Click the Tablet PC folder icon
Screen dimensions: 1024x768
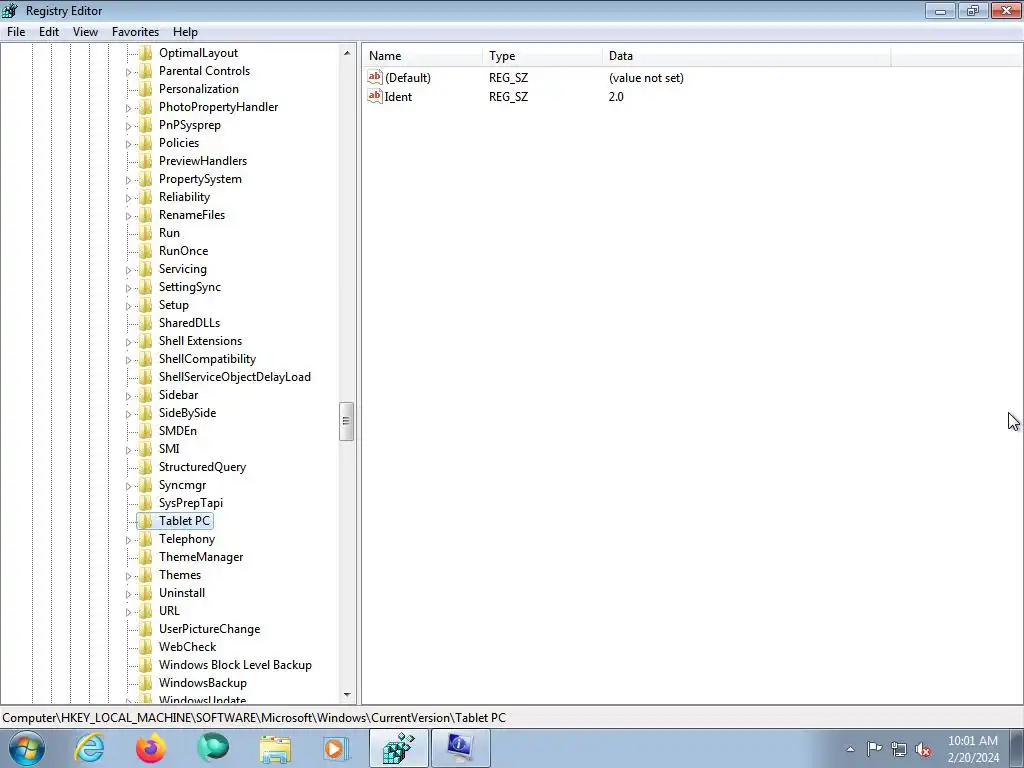click(x=146, y=521)
